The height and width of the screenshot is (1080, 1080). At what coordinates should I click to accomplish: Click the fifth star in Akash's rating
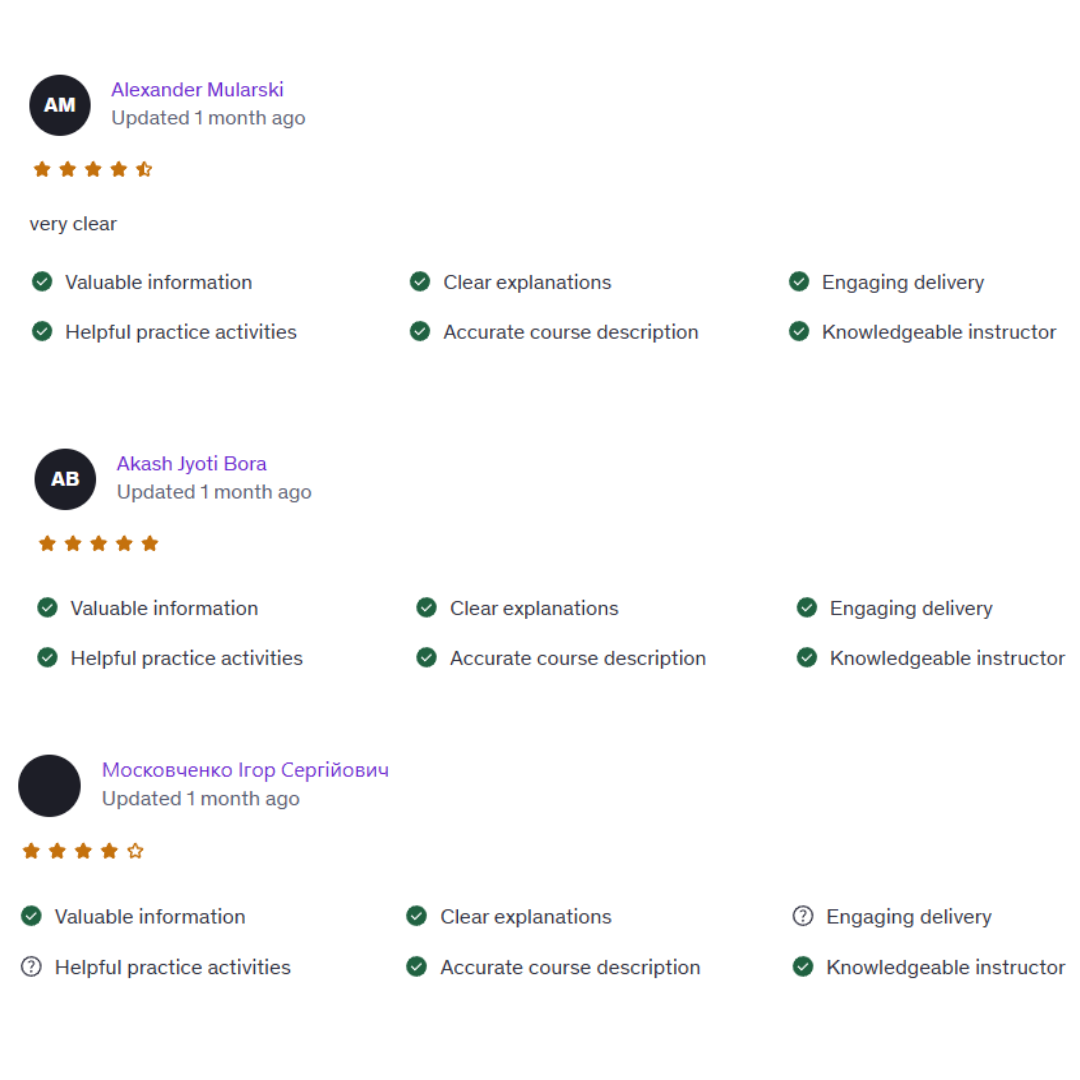click(149, 543)
